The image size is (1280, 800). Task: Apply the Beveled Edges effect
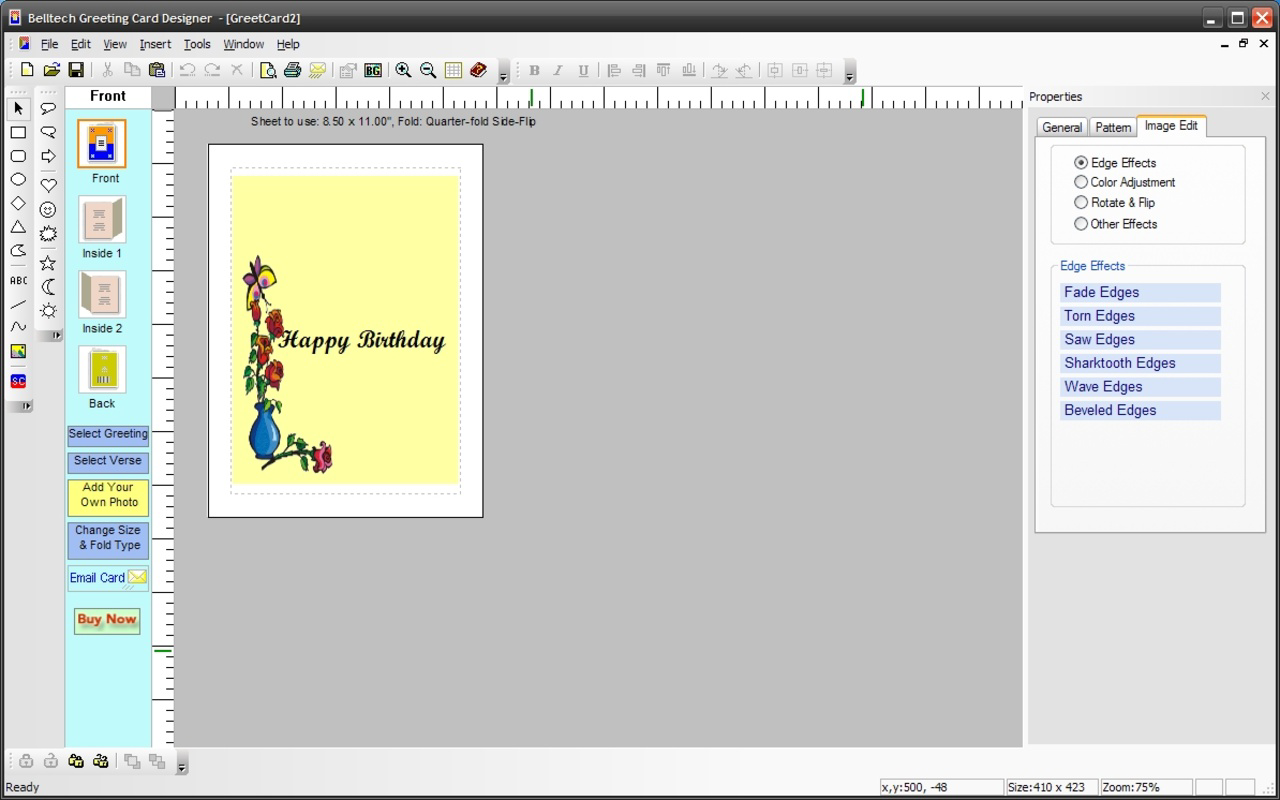click(x=1140, y=410)
